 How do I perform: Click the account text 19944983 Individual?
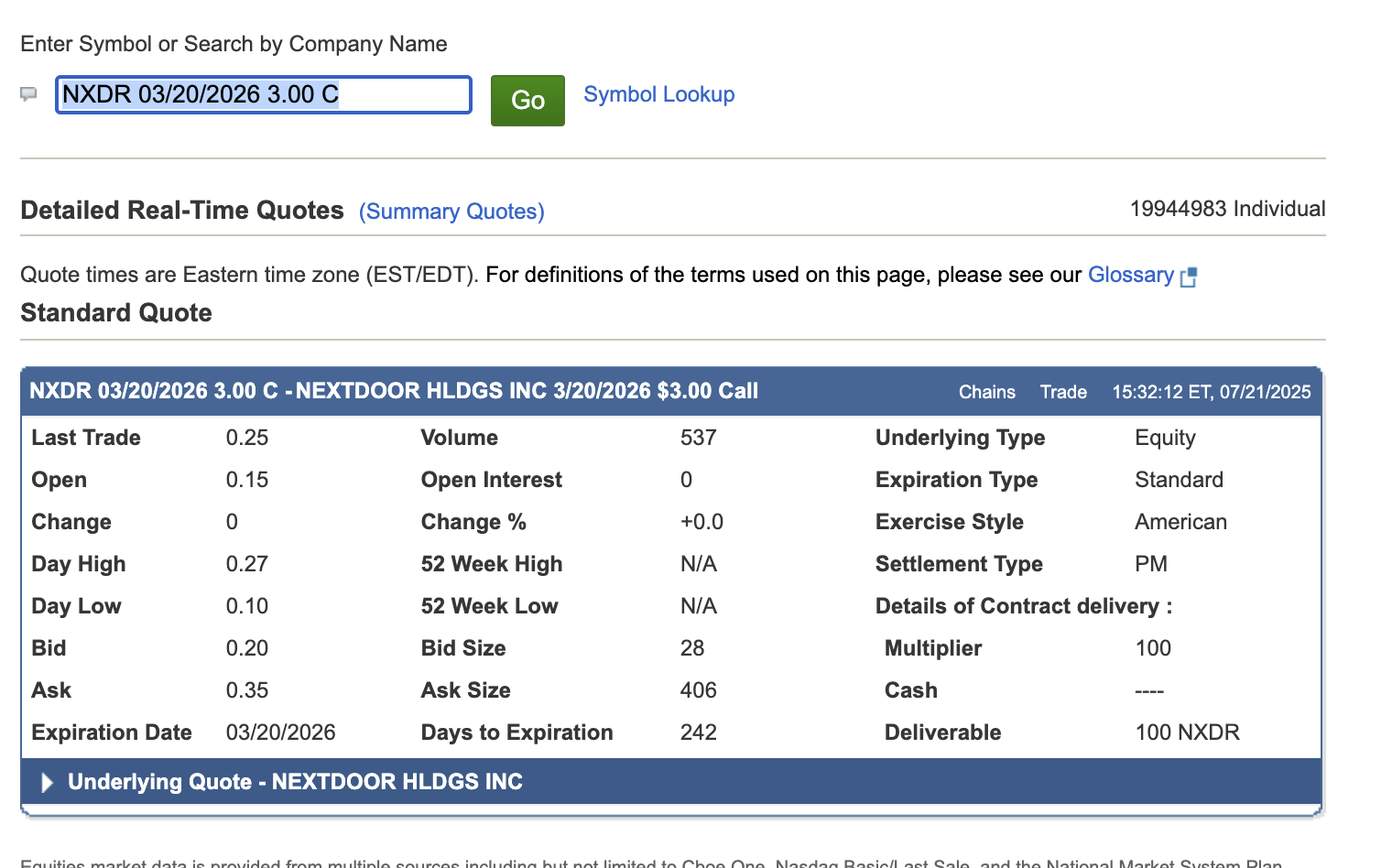1228,209
